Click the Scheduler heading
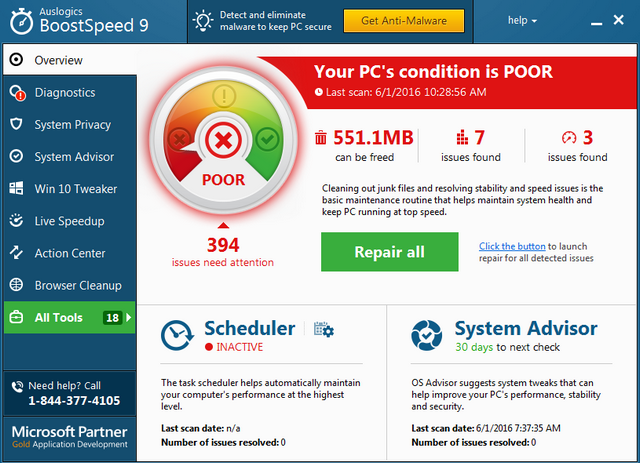 tap(249, 328)
